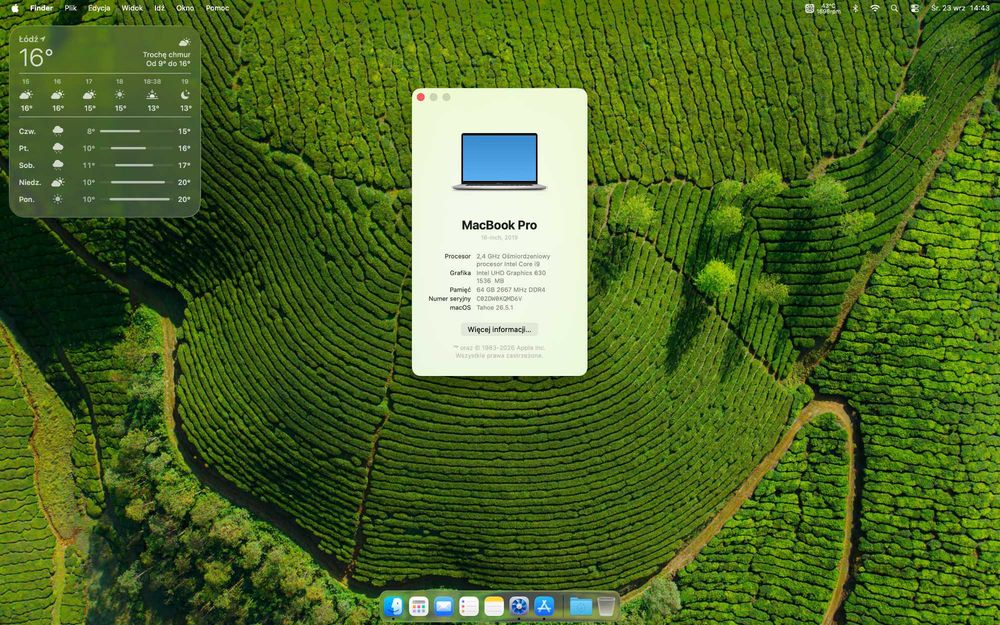1000x625 pixels.
Task: Open the Idź menu
Action: pos(159,8)
